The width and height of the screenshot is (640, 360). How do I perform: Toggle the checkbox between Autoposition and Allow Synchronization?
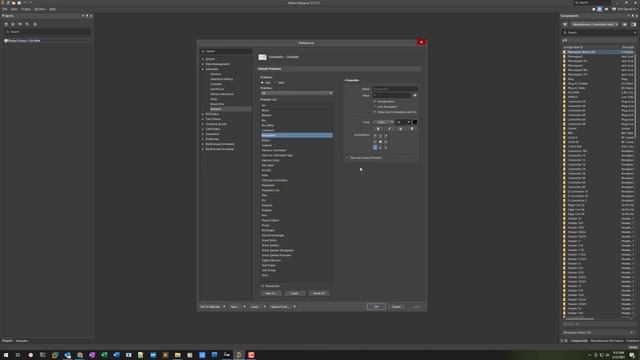click(375, 107)
